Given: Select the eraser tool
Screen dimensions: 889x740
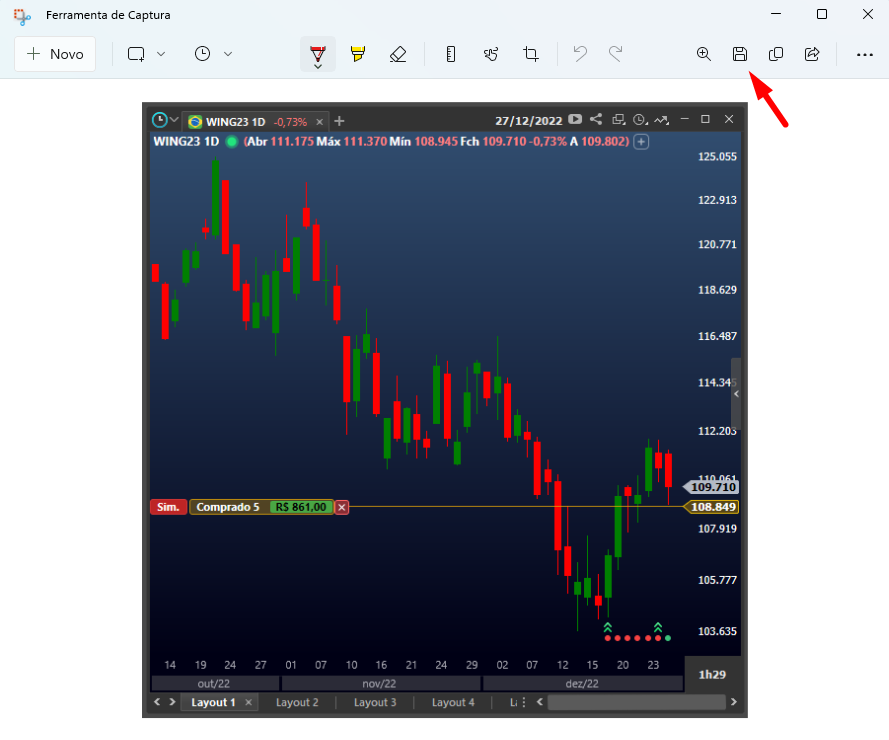Looking at the screenshot, I should (x=398, y=54).
